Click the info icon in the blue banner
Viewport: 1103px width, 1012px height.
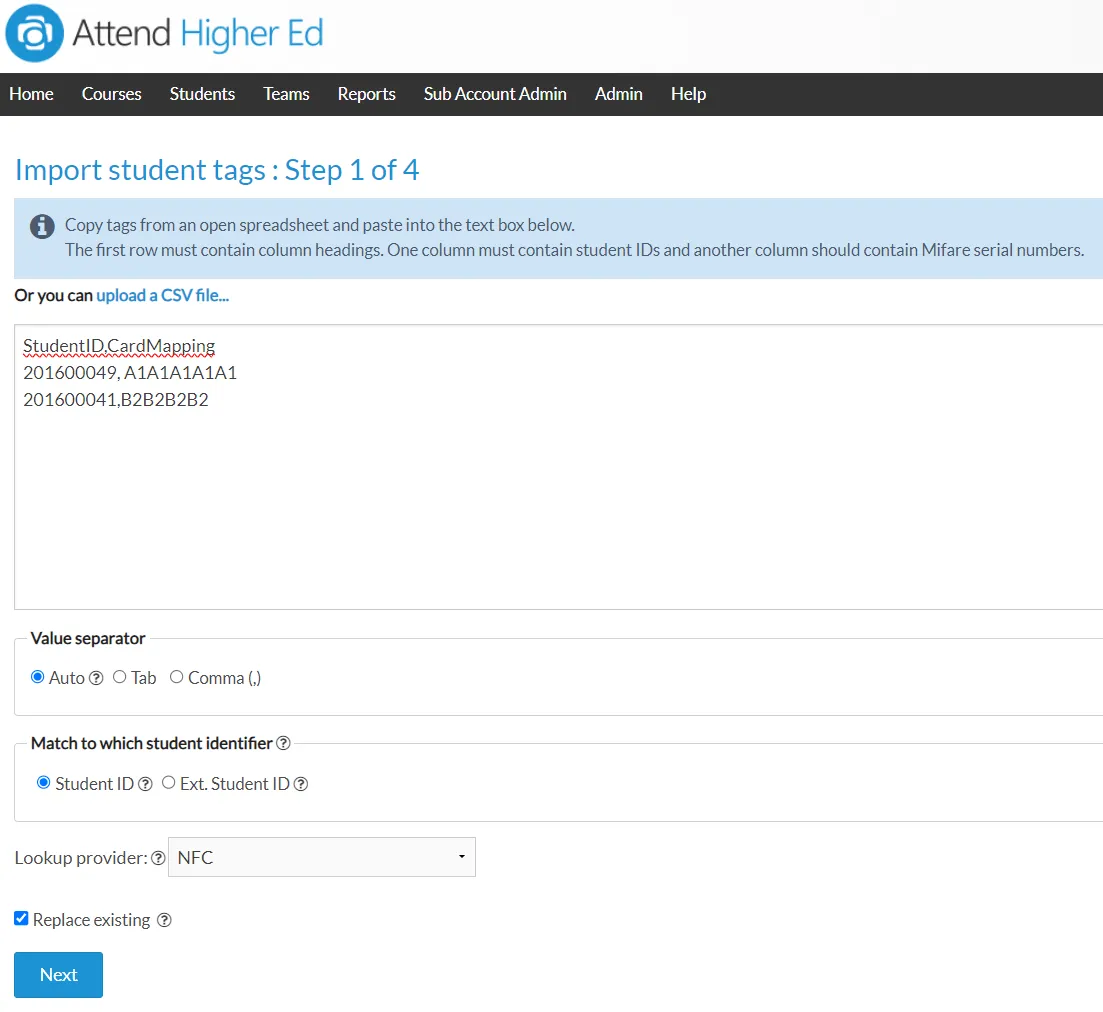[x=42, y=226]
